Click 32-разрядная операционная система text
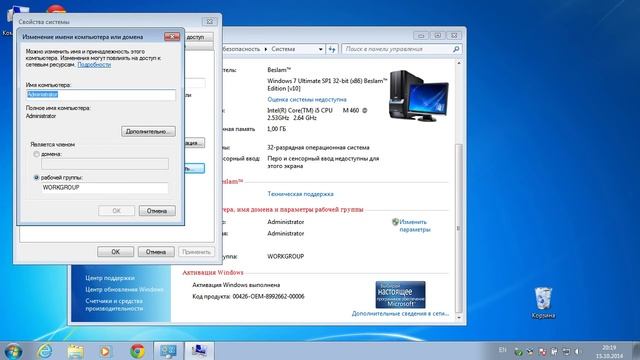Screen dimensions: 640x360 [318, 147]
